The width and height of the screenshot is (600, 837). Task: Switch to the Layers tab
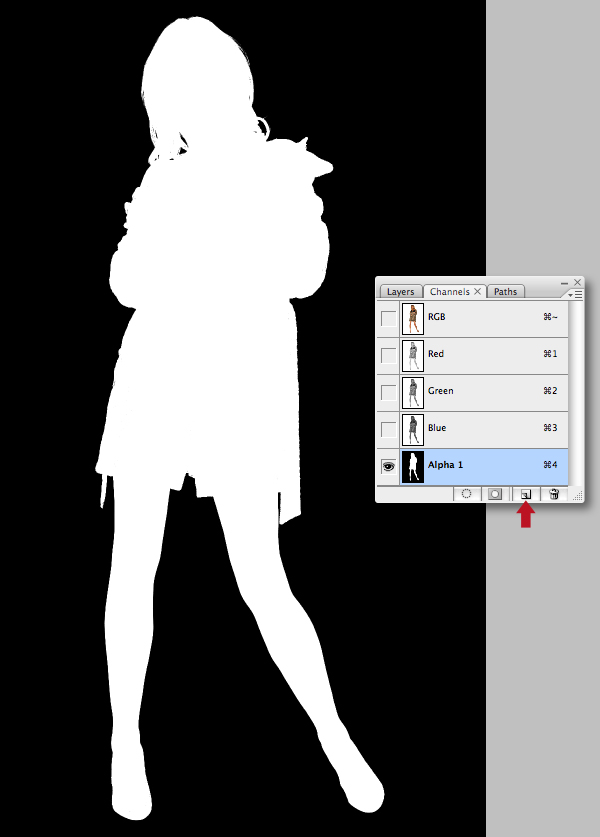click(x=400, y=291)
